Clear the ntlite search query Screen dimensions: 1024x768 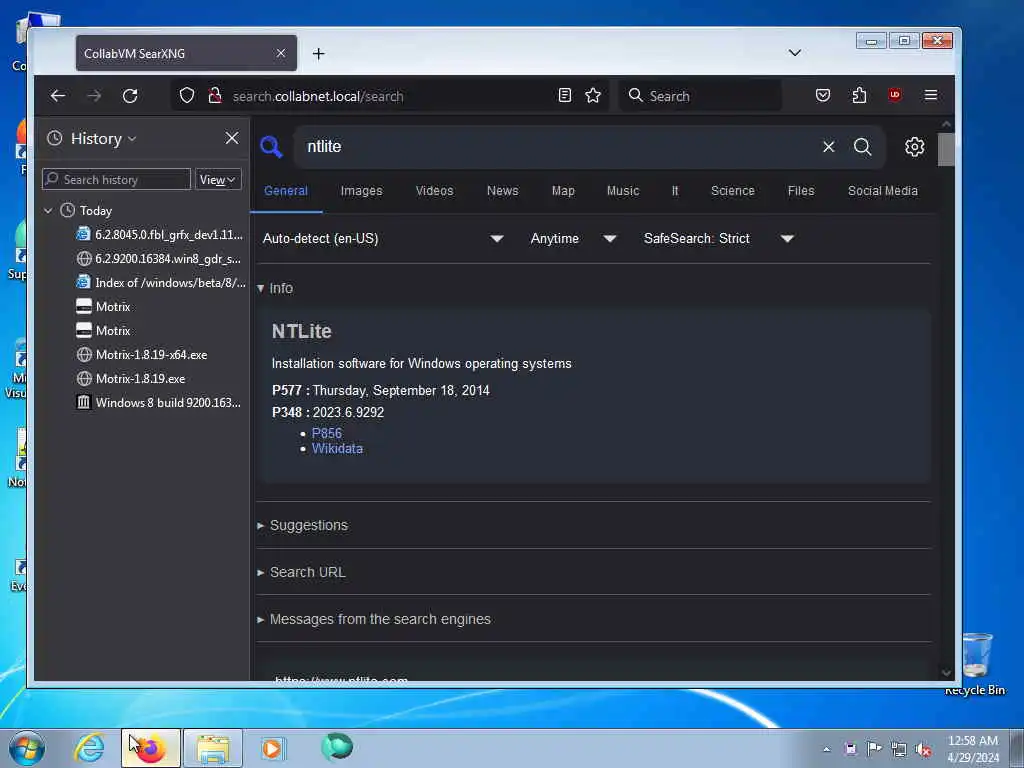(829, 146)
